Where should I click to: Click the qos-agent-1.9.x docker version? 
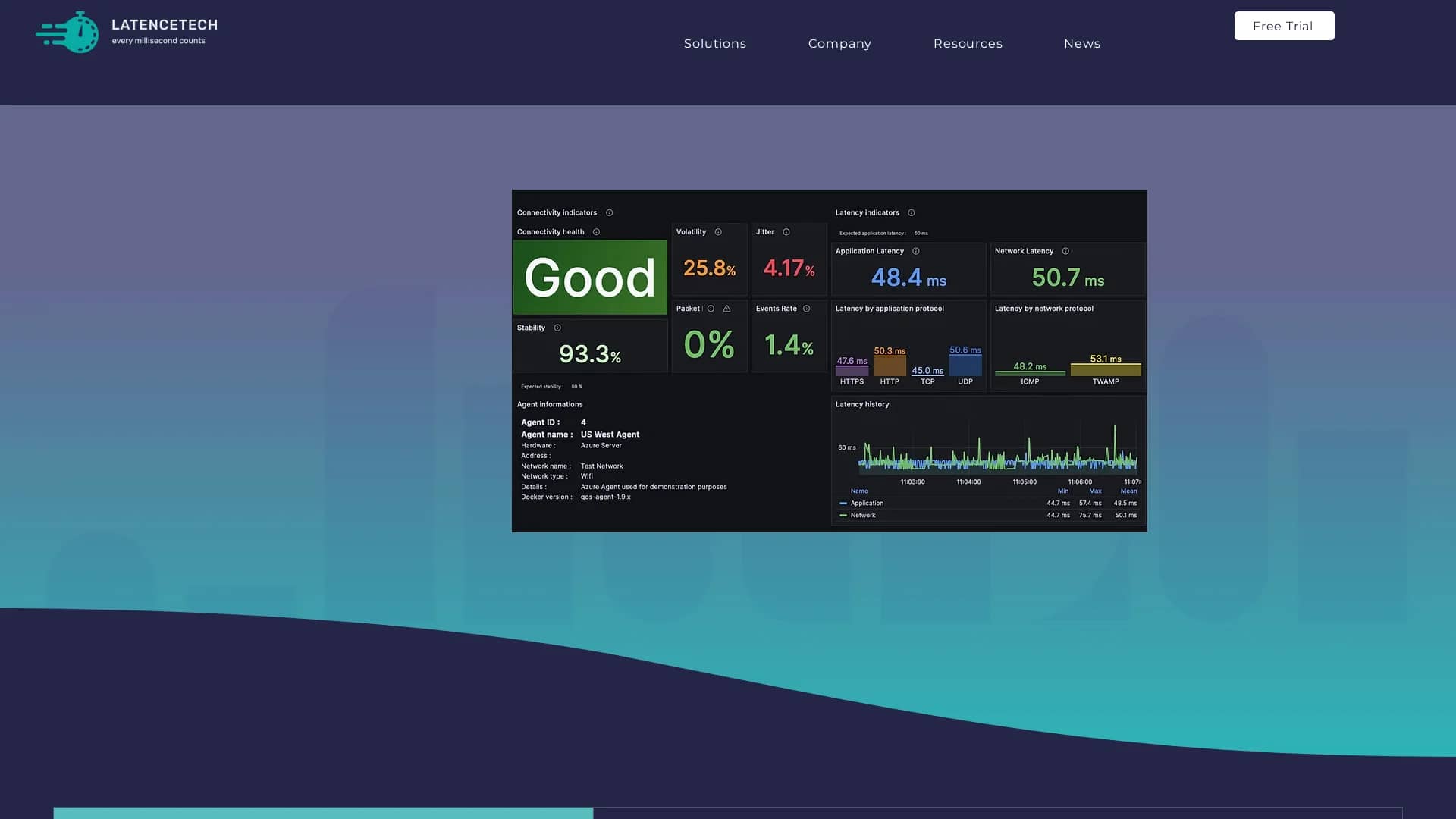pyautogui.click(x=605, y=497)
